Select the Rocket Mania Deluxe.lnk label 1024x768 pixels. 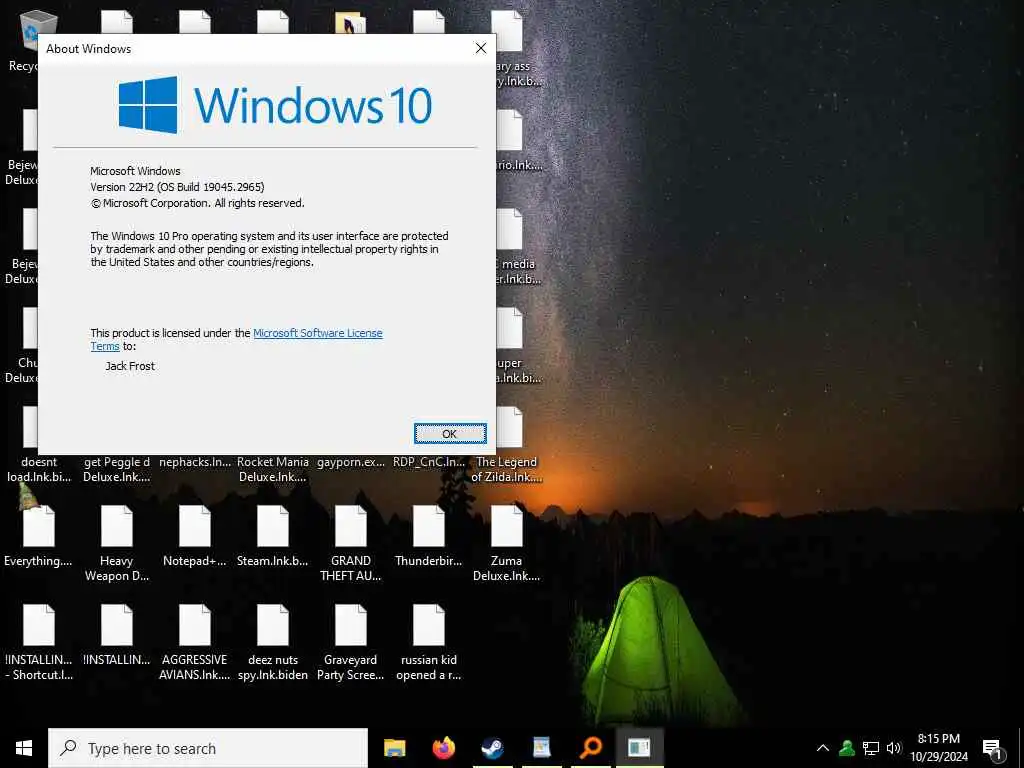pos(272,470)
